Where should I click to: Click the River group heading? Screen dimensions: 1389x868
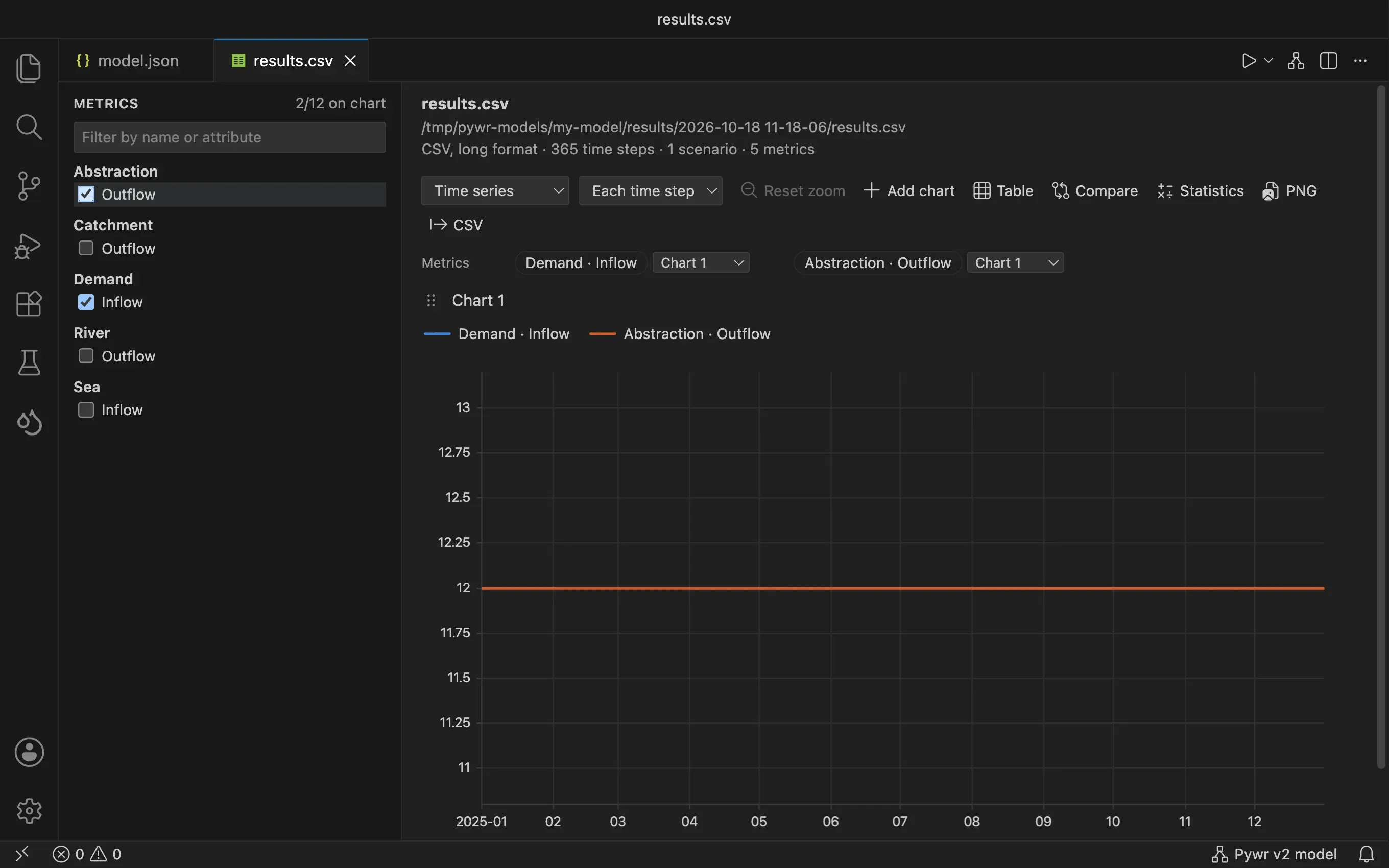pos(92,333)
